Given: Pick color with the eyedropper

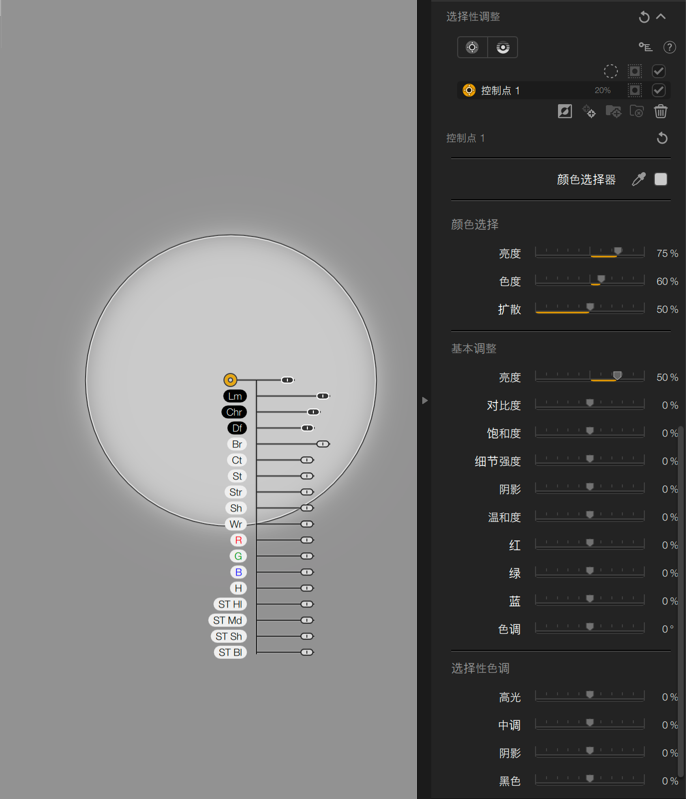Looking at the screenshot, I should tap(639, 179).
